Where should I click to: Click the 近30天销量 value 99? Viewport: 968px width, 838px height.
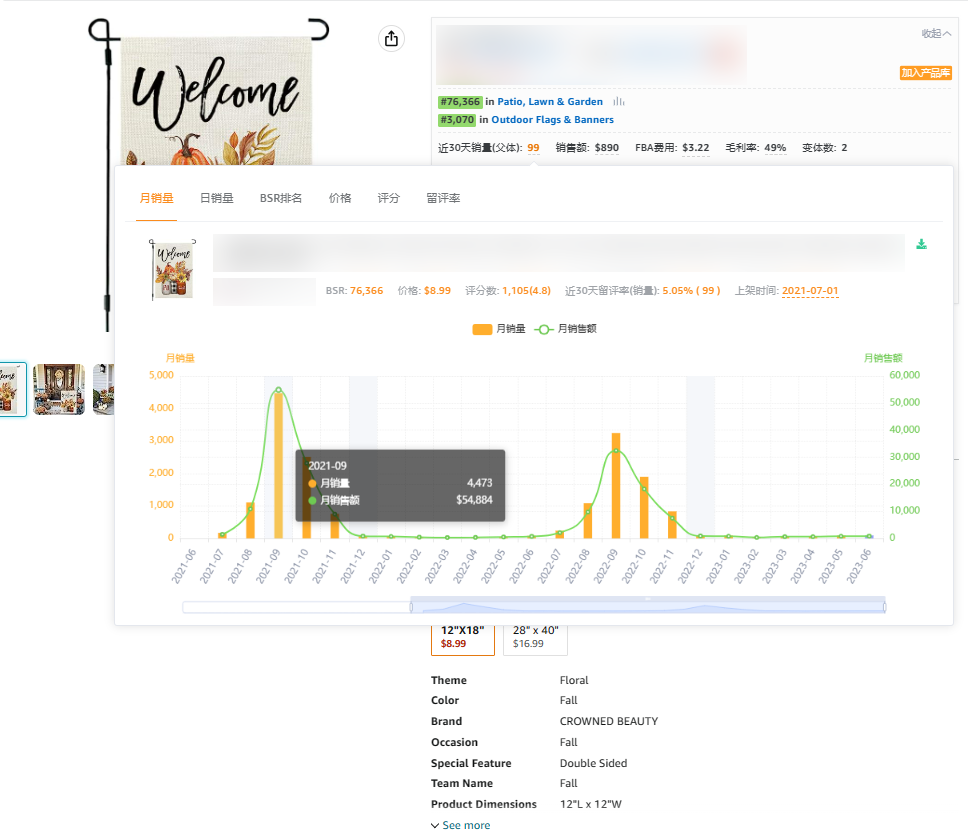coord(533,148)
